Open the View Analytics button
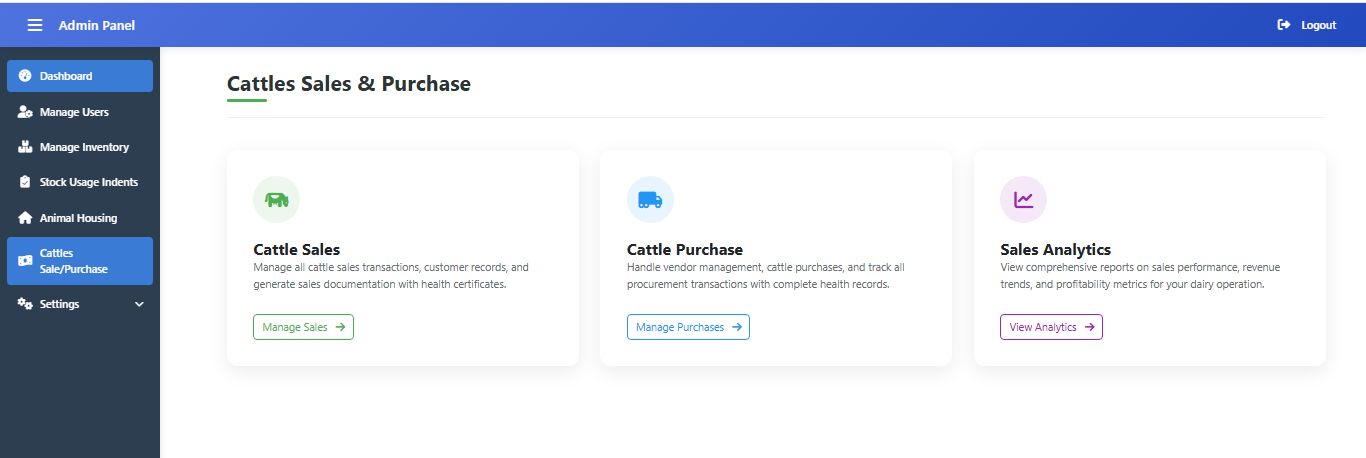This screenshot has width=1366, height=458. tap(1051, 327)
